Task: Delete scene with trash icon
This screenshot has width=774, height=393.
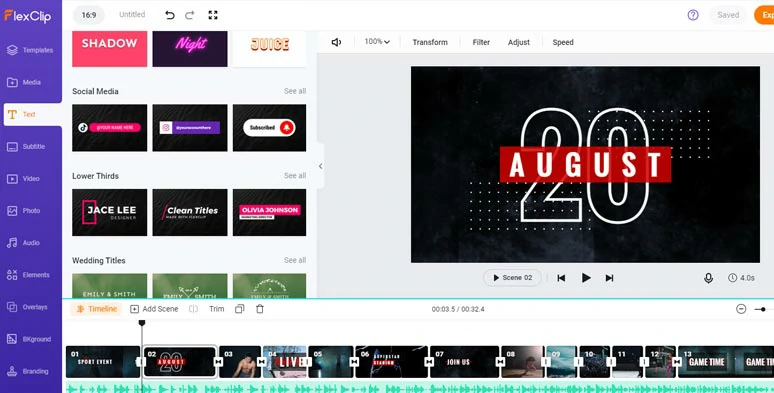Action: [260, 309]
